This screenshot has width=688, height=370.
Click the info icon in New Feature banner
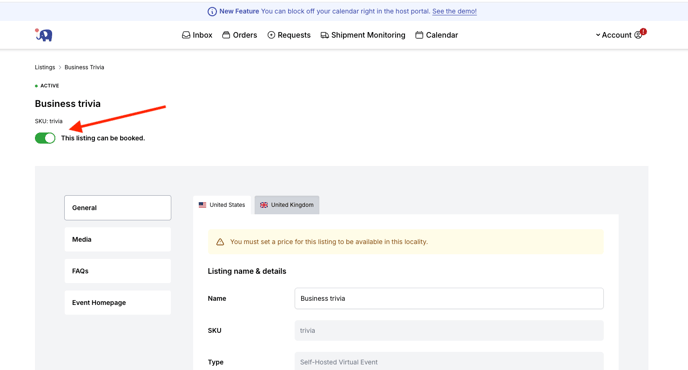point(212,11)
